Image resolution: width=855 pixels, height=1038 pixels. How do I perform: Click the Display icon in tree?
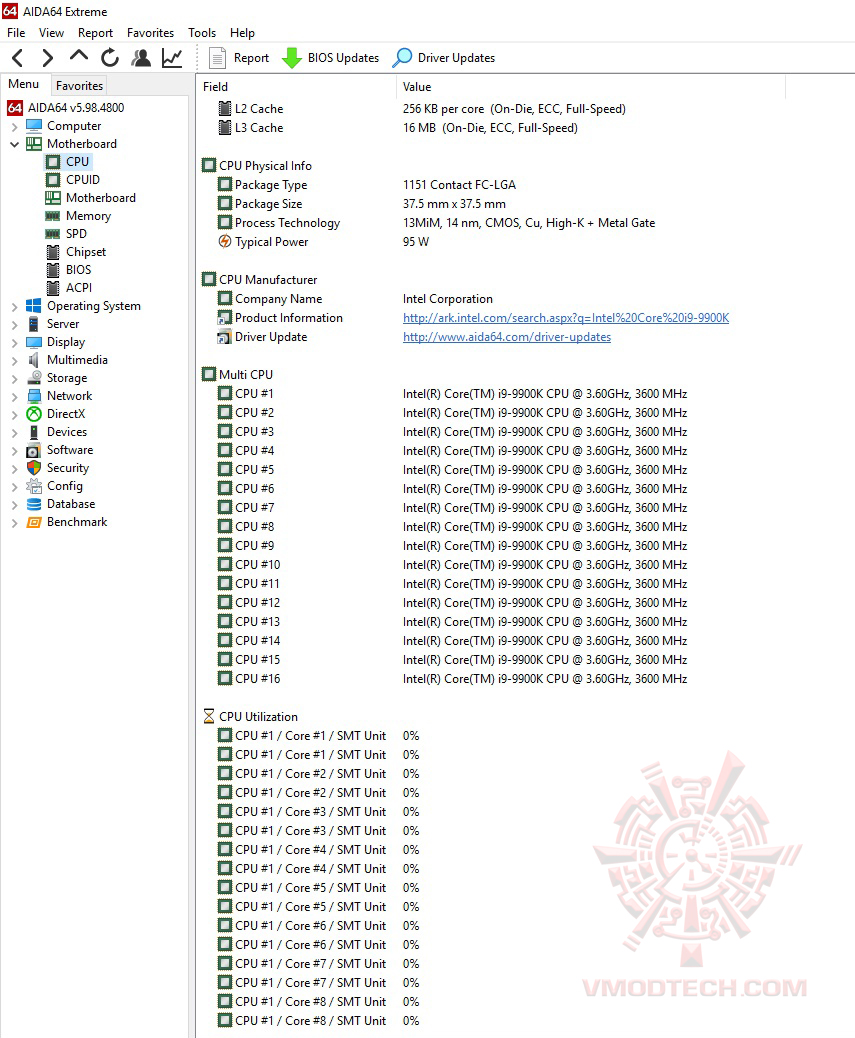point(34,342)
